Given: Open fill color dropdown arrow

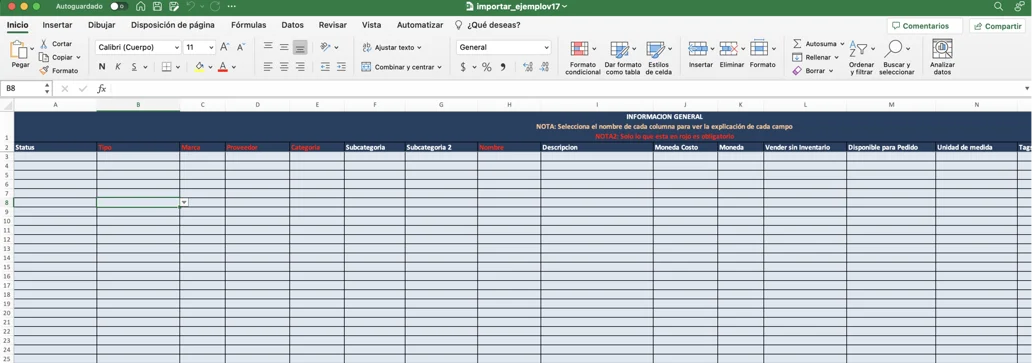Looking at the screenshot, I should [210, 67].
